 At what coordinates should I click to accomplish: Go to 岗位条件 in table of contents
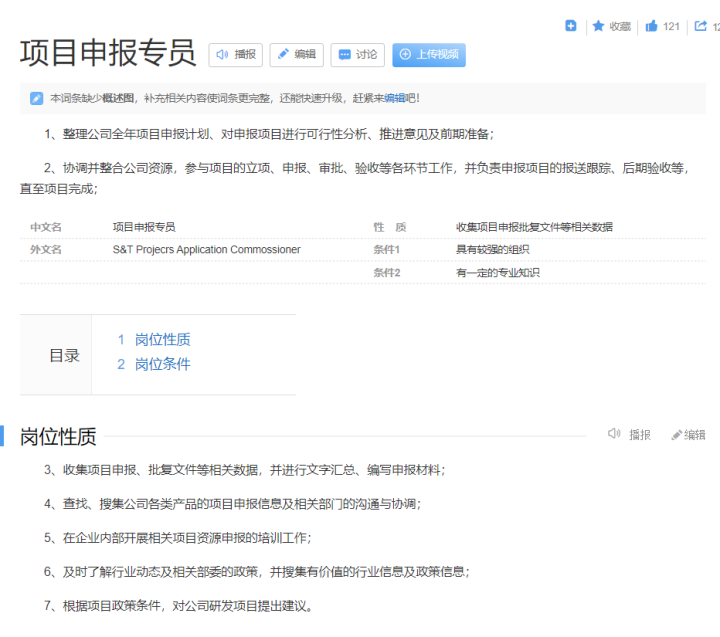pos(163,364)
